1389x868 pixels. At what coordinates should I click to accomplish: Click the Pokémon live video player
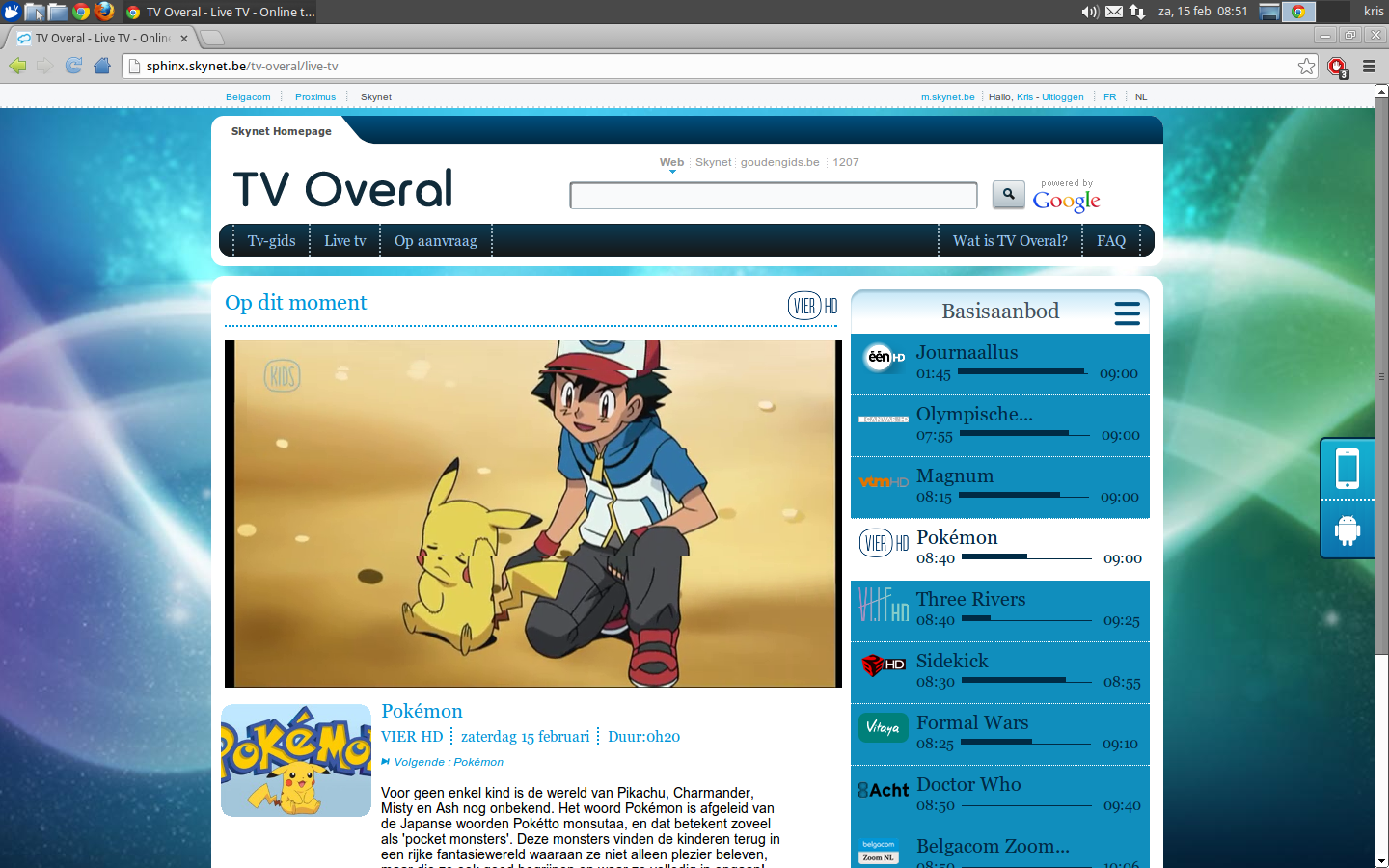pyautogui.click(x=533, y=514)
